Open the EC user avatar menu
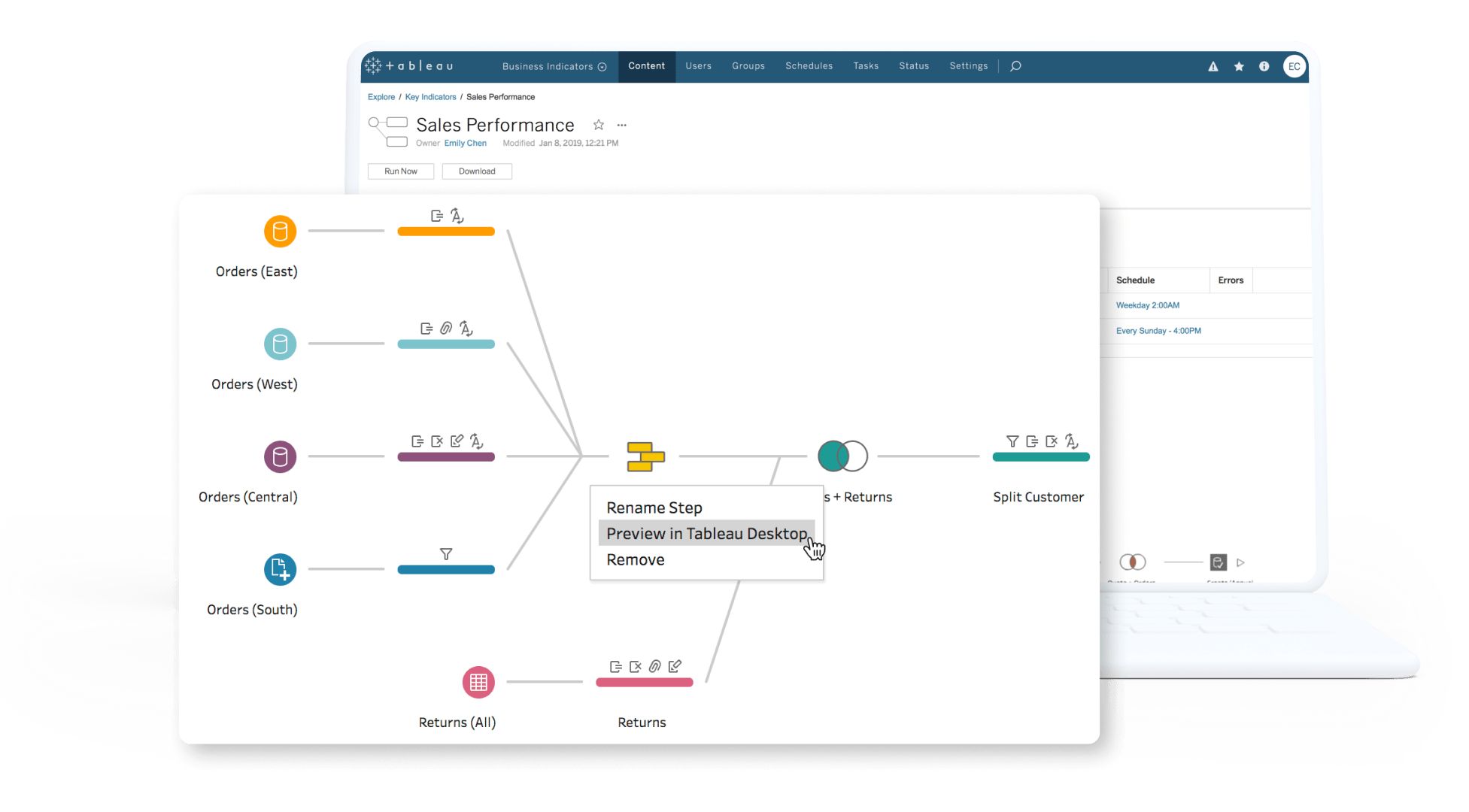The image size is (1469, 812). pos(1294,67)
